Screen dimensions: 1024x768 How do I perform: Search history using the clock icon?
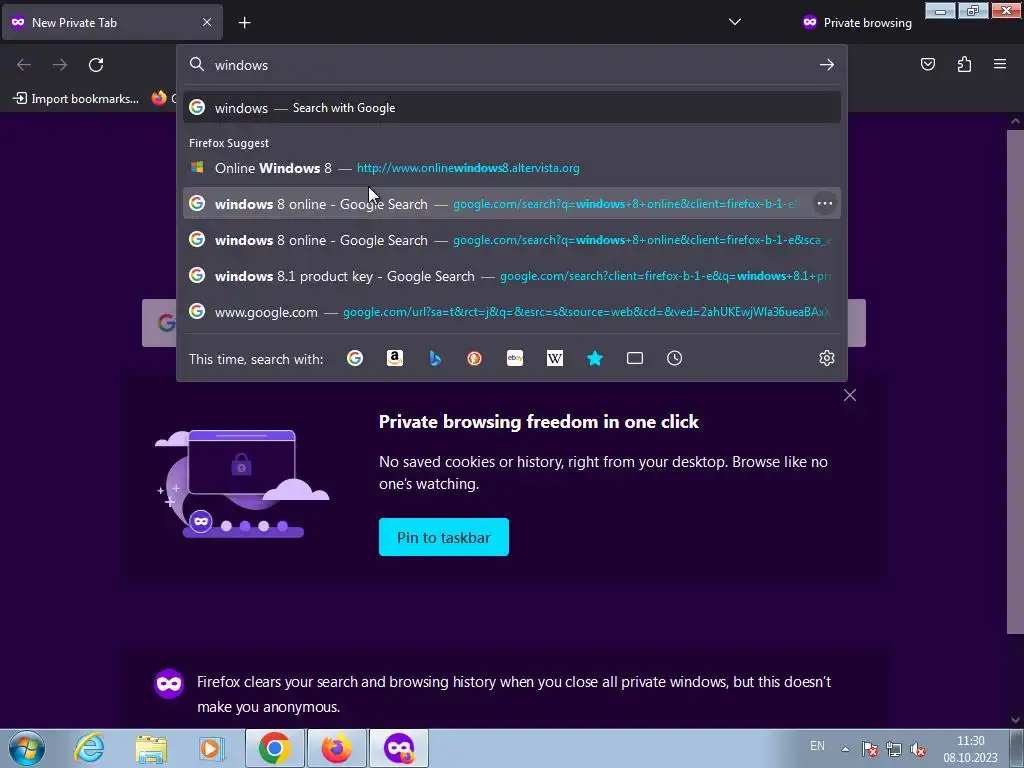click(x=675, y=358)
